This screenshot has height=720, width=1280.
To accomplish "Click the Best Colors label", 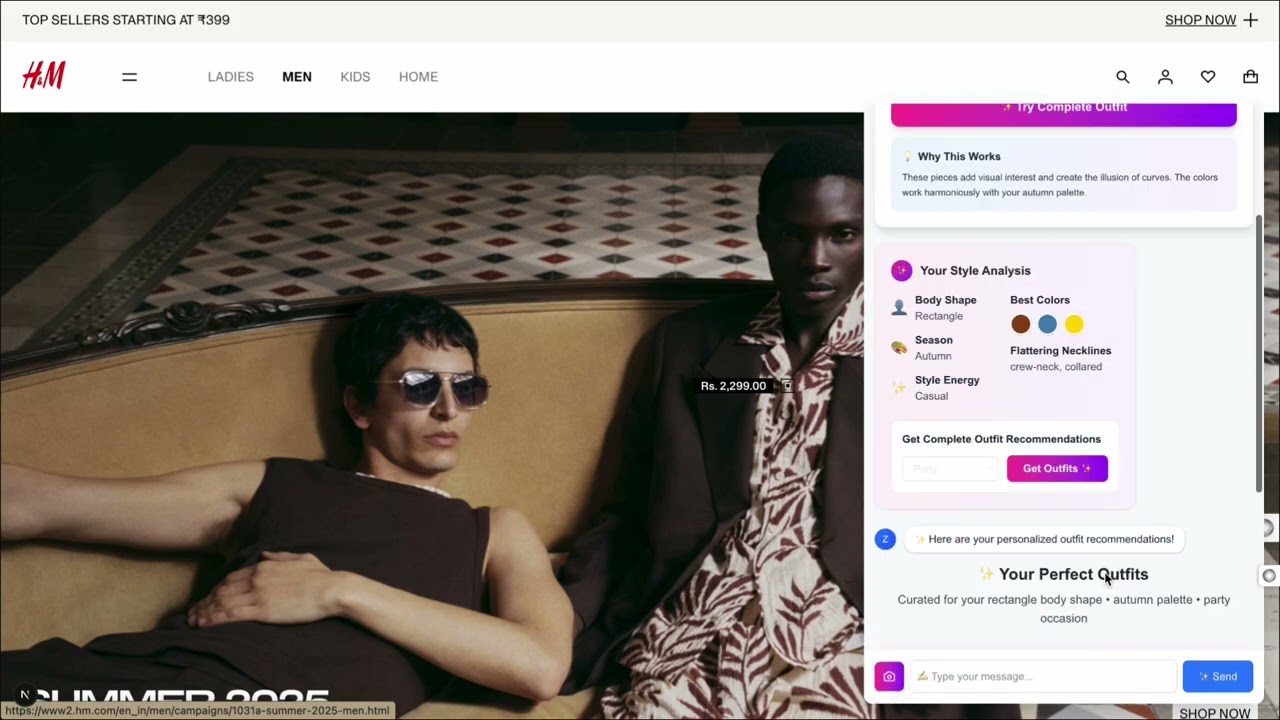I will (x=1040, y=300).
